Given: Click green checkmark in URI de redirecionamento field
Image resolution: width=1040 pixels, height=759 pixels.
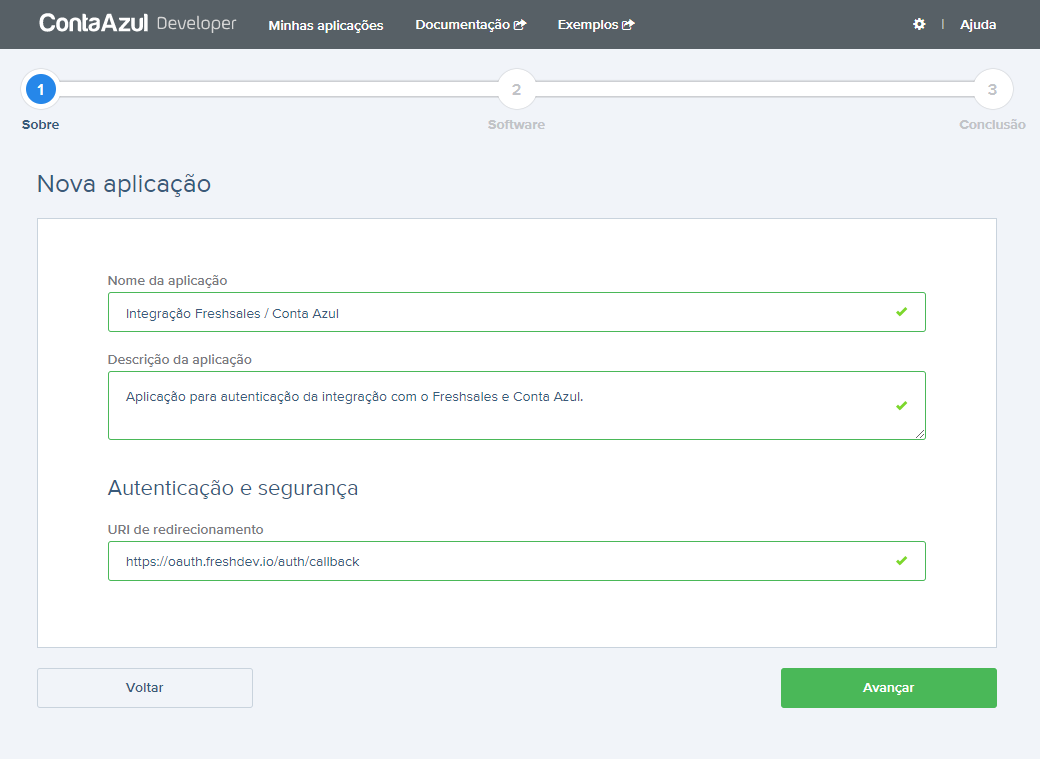Looking at the screenshot, I should pos(901,561).
